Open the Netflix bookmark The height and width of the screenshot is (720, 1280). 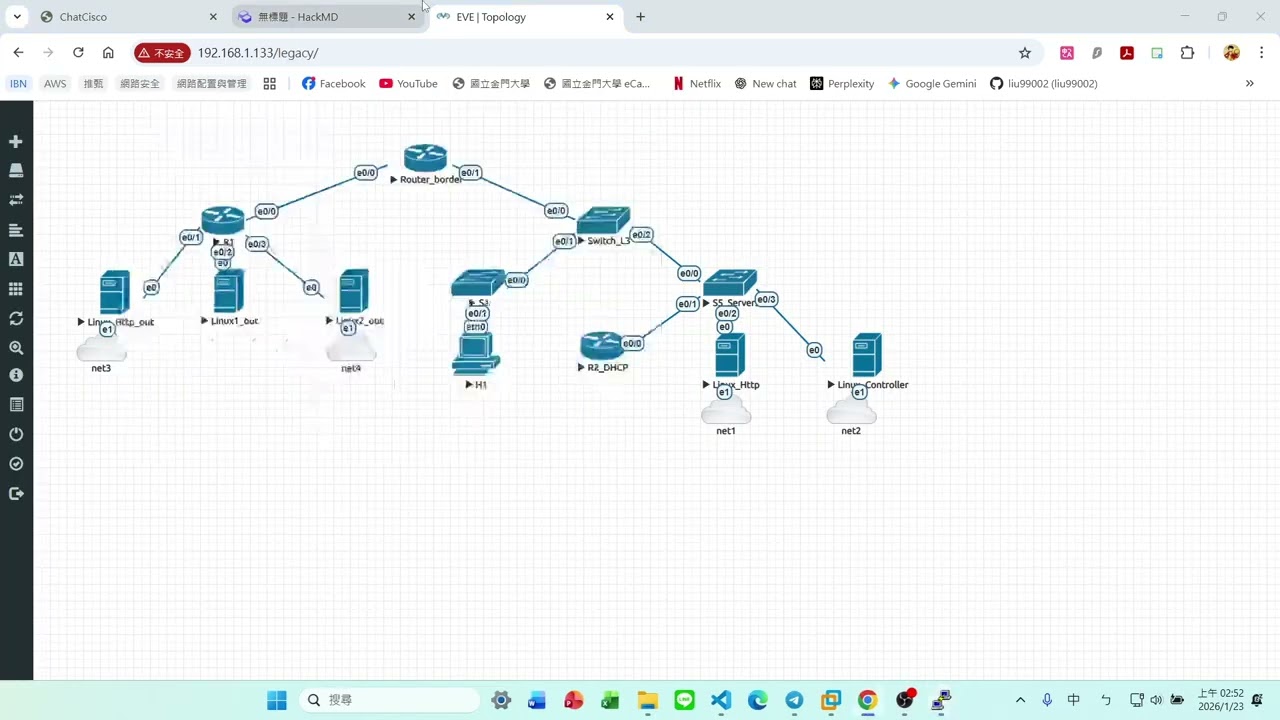coord(697,84)
